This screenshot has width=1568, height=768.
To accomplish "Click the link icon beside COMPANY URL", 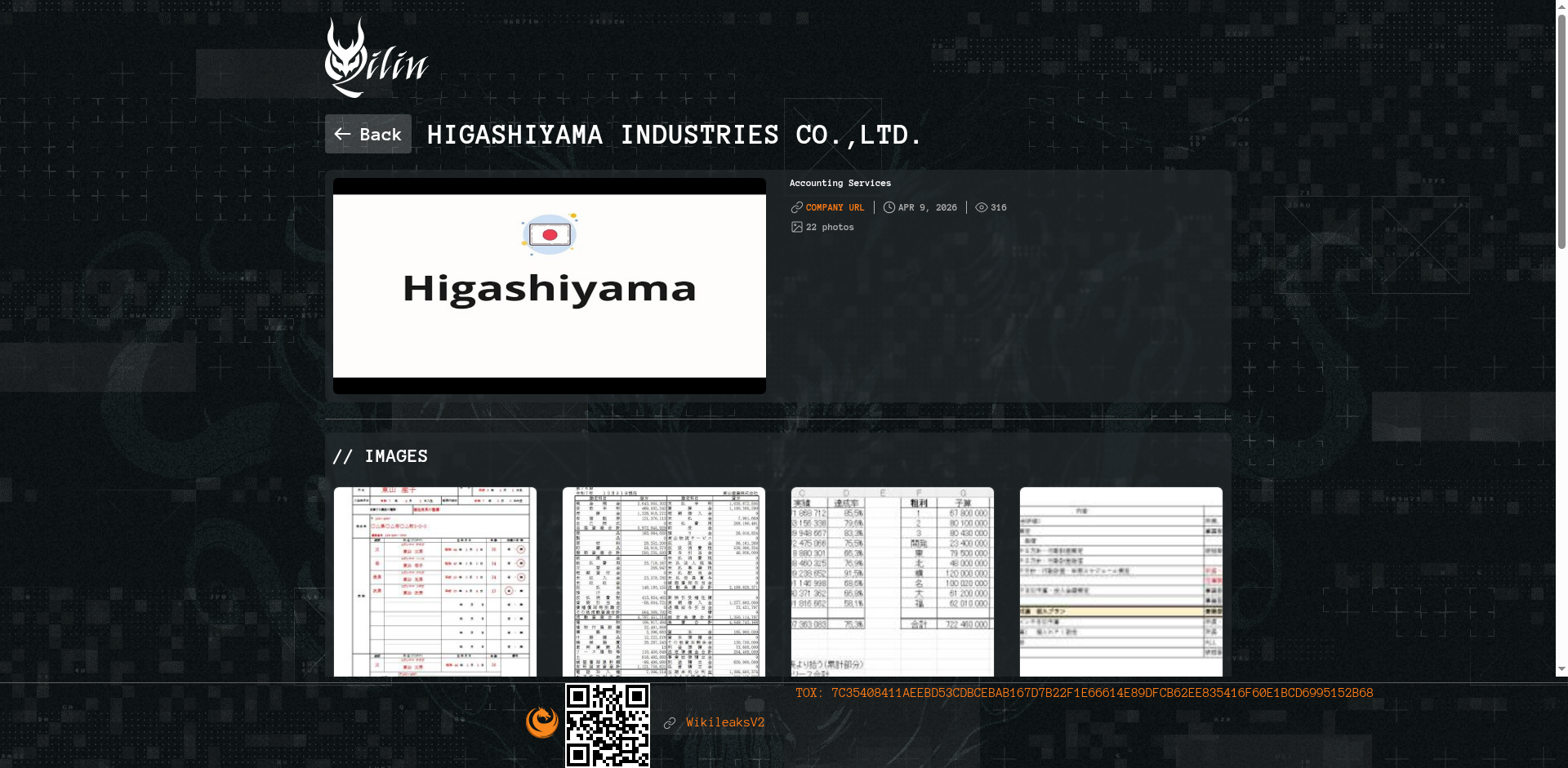I will pyautogui.click(x=797, y=207).
